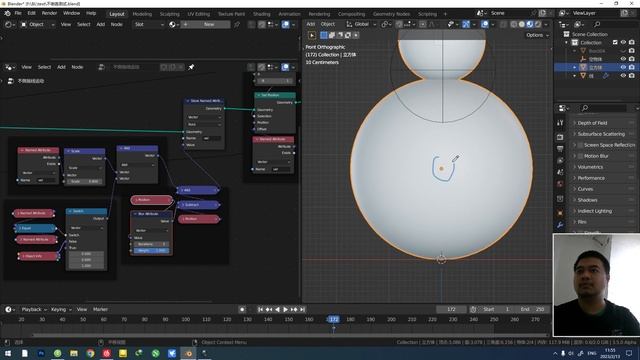Open the Modifiers wrench properties tab
Viewport: 640px width, 360px height.
[560, 225]
